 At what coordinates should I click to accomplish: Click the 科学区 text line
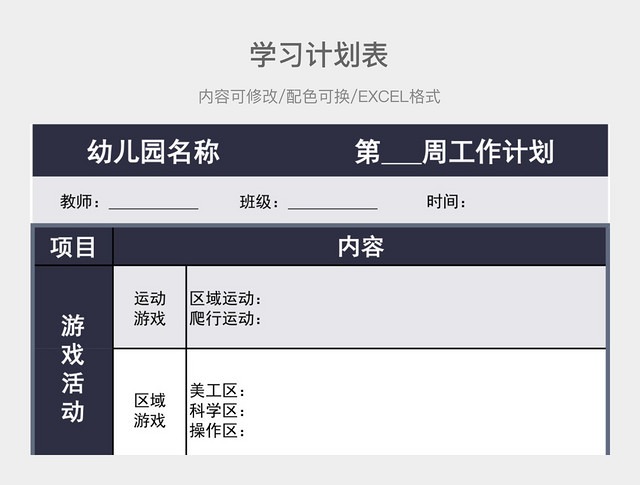pos(217,411)
